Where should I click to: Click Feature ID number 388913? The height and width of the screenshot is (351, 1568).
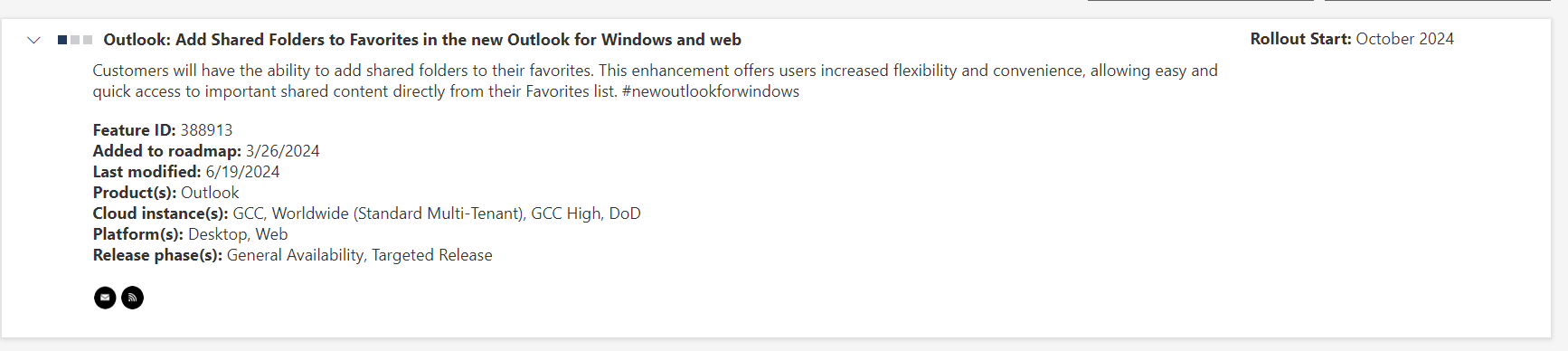pyautogui.click(x=206, y=130)
